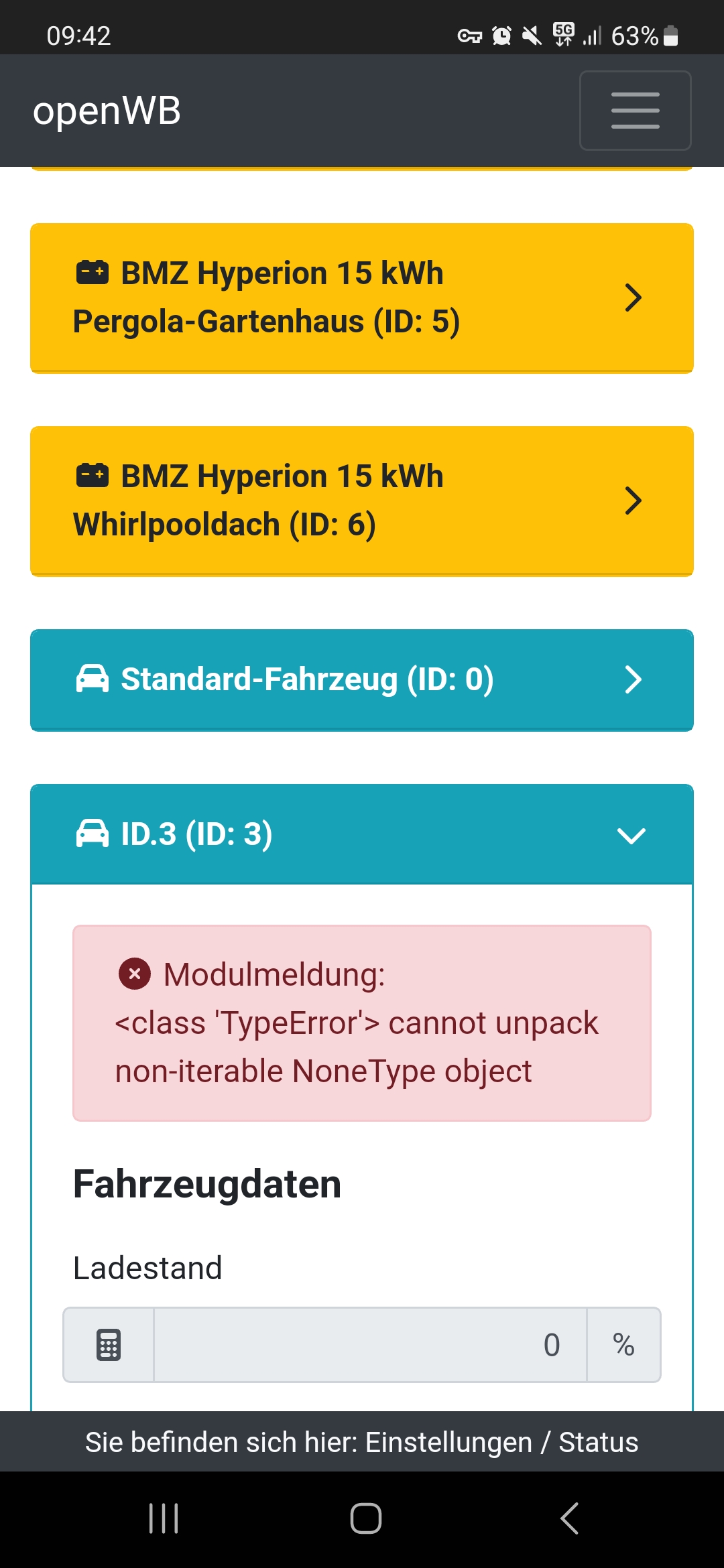Tap the Android home button
The height and width of the screenshot is (1568, 724).
[x=366, y=1518]
